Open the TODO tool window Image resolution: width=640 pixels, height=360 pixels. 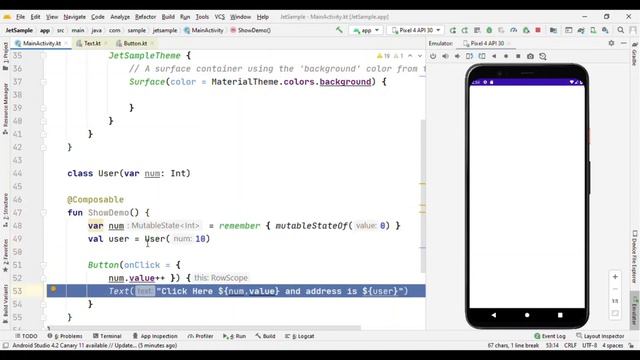click(x=26, y=336)
